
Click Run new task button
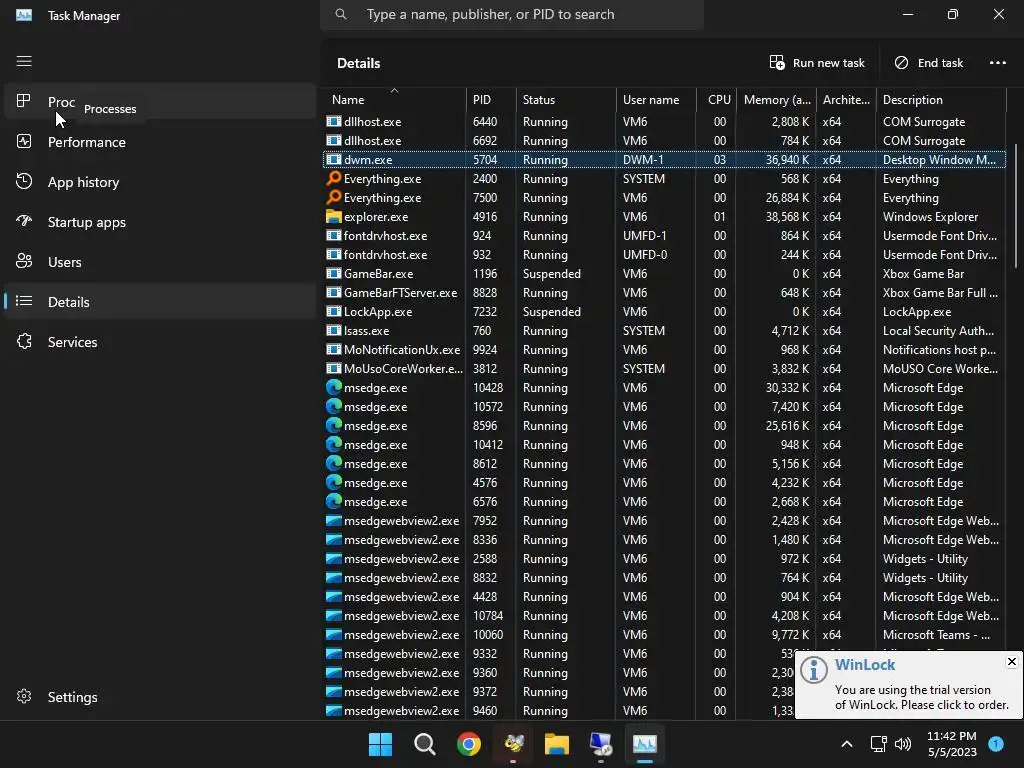click(817, 63)
